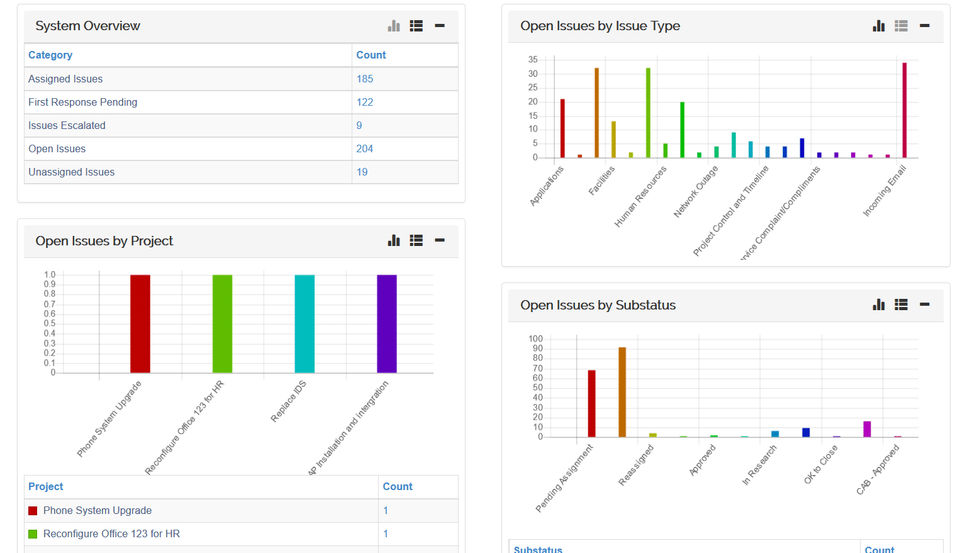Image resolution: width=960 pixels, height=553 pixels.
Task: Sort System Overview by Category column
Action: coord(50,55)
